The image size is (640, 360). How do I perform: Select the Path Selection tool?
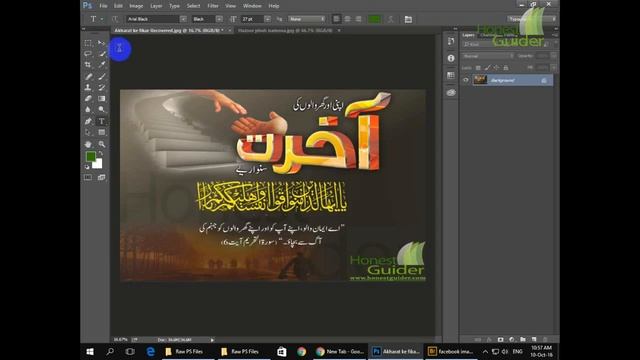tap(88, 132)
